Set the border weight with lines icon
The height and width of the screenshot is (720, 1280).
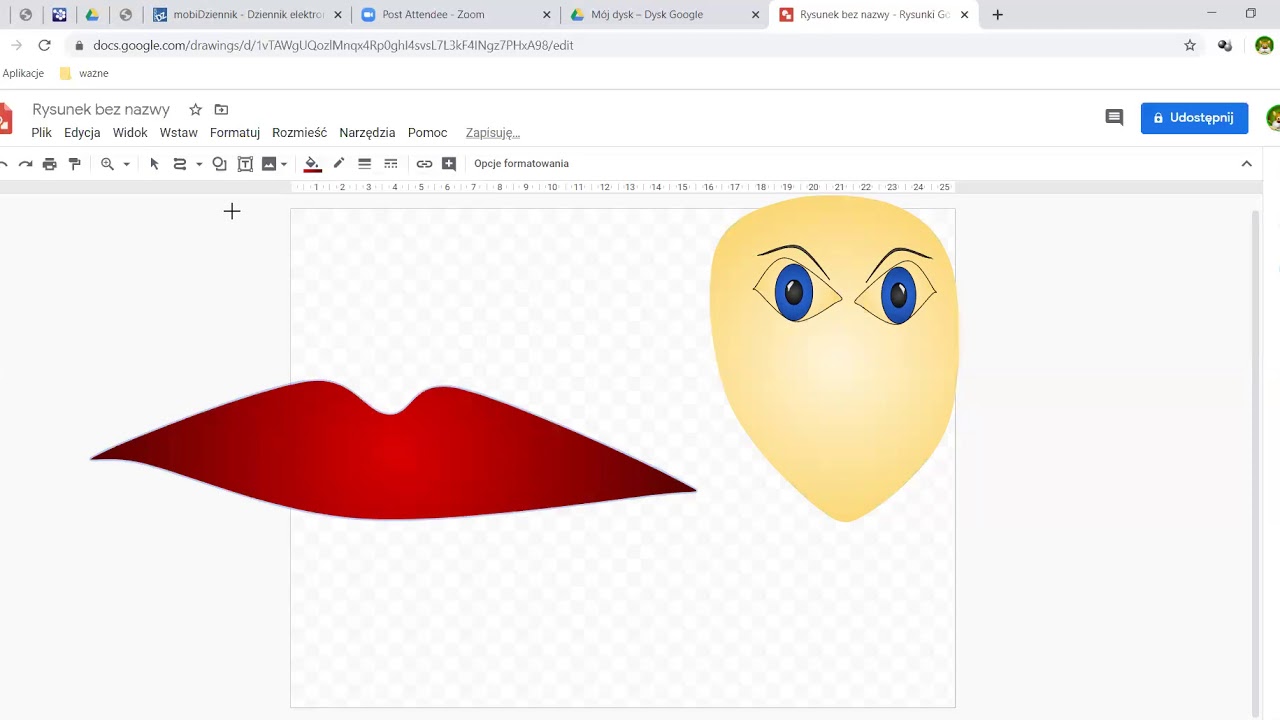[x=365, y=164]
